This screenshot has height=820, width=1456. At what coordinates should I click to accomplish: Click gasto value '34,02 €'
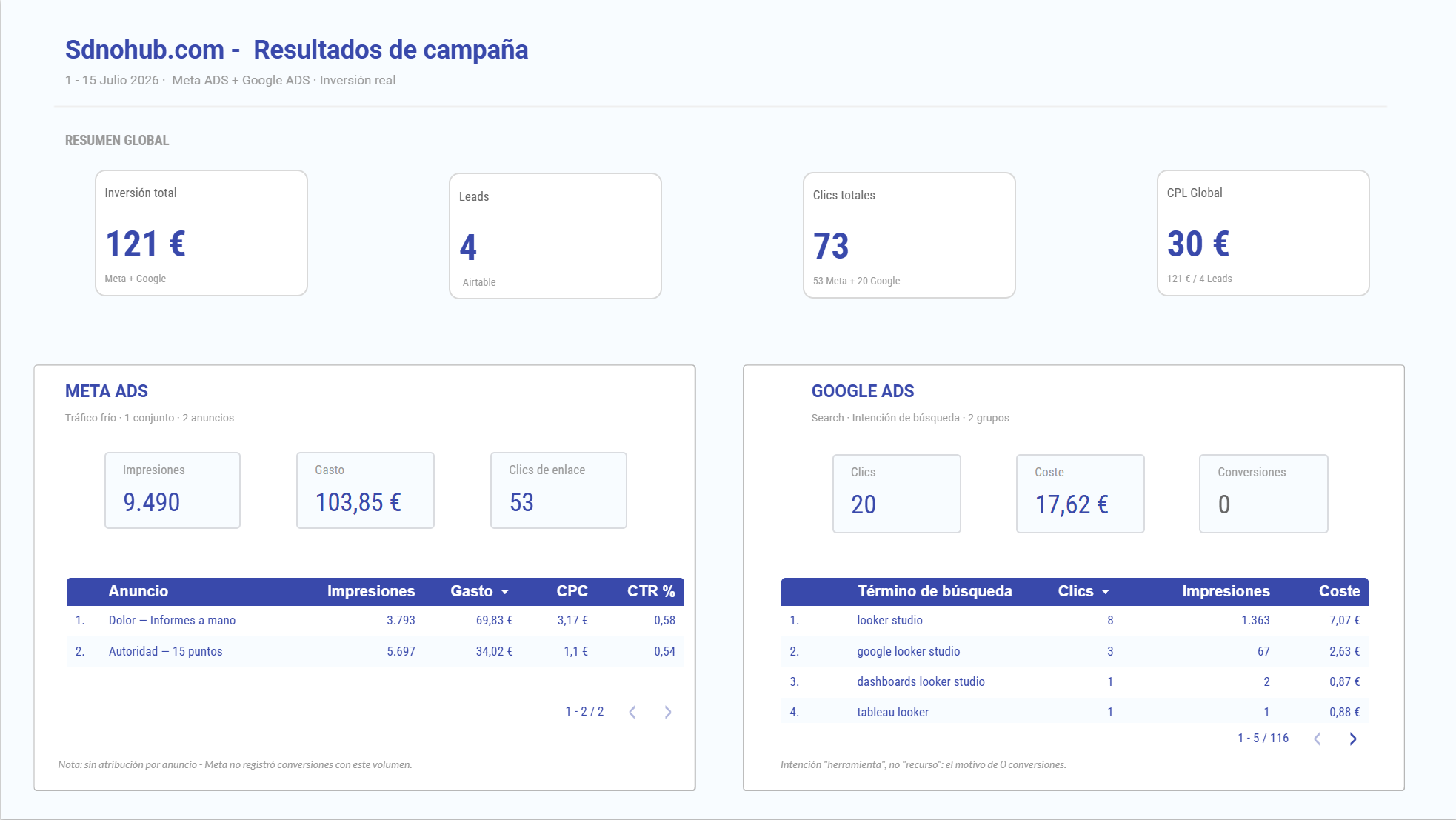[x=494, y=651]
